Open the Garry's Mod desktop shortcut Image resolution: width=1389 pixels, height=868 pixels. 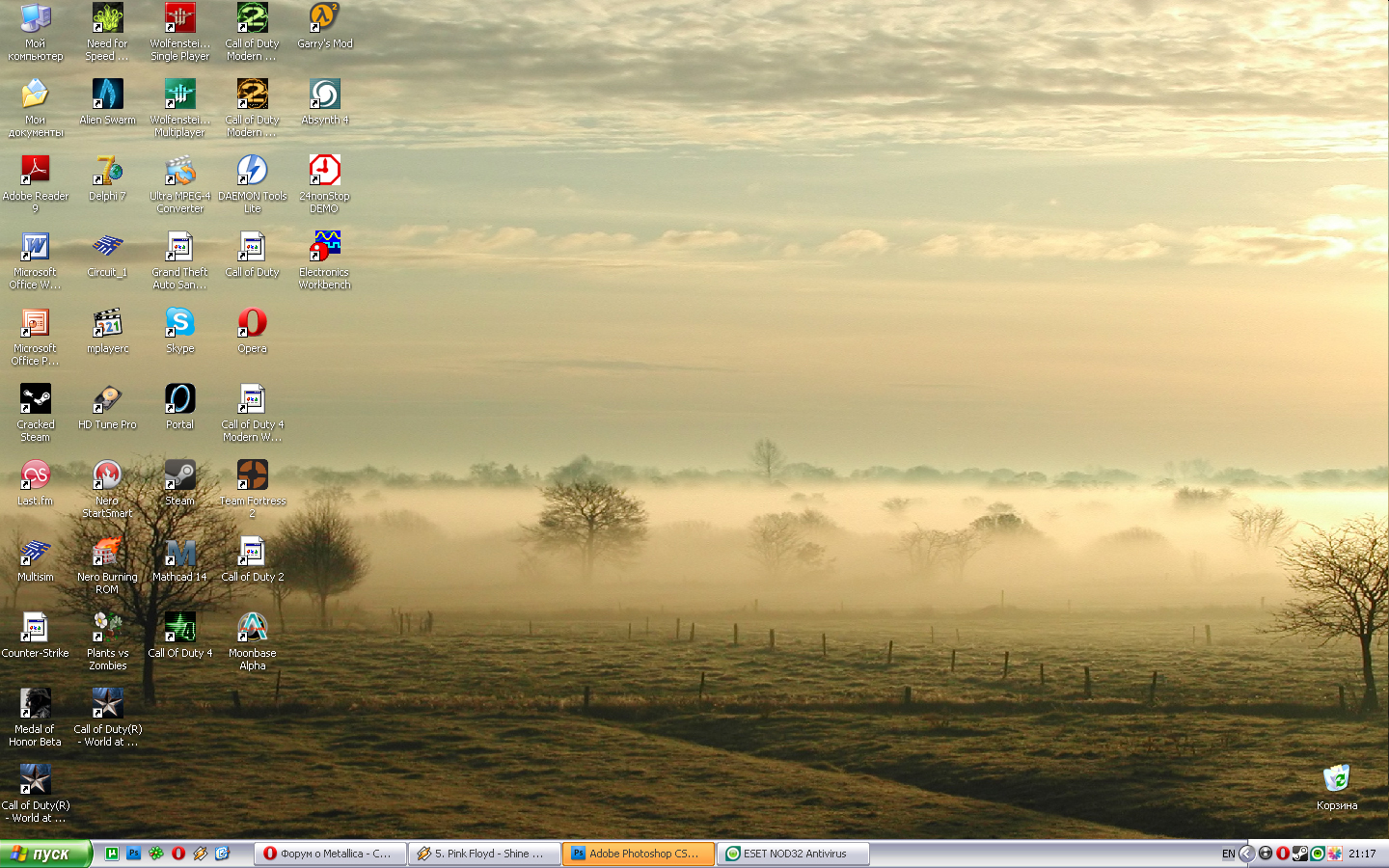pos(324,19)
